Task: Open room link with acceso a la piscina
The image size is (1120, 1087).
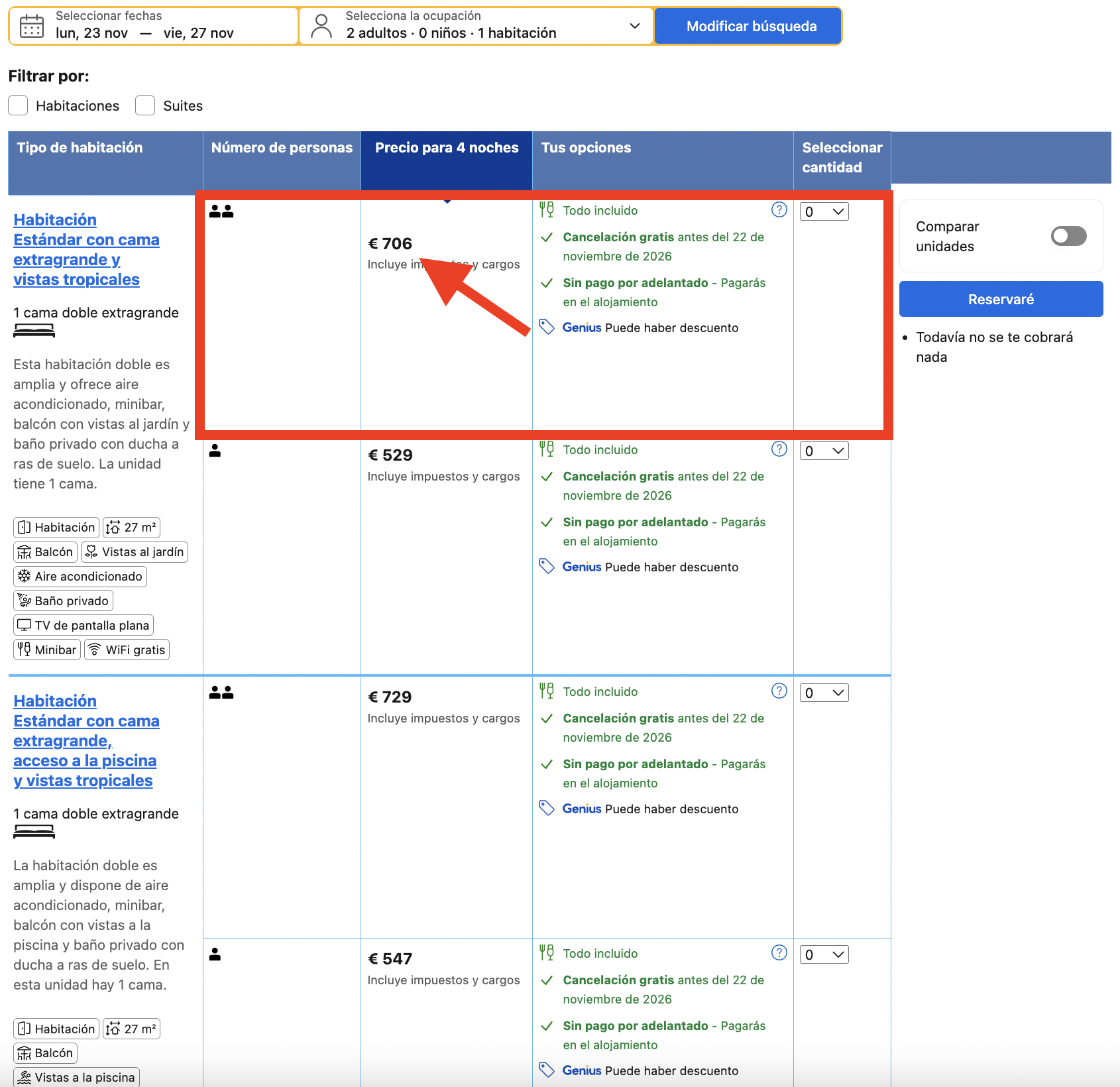Action: pos(86,741)
